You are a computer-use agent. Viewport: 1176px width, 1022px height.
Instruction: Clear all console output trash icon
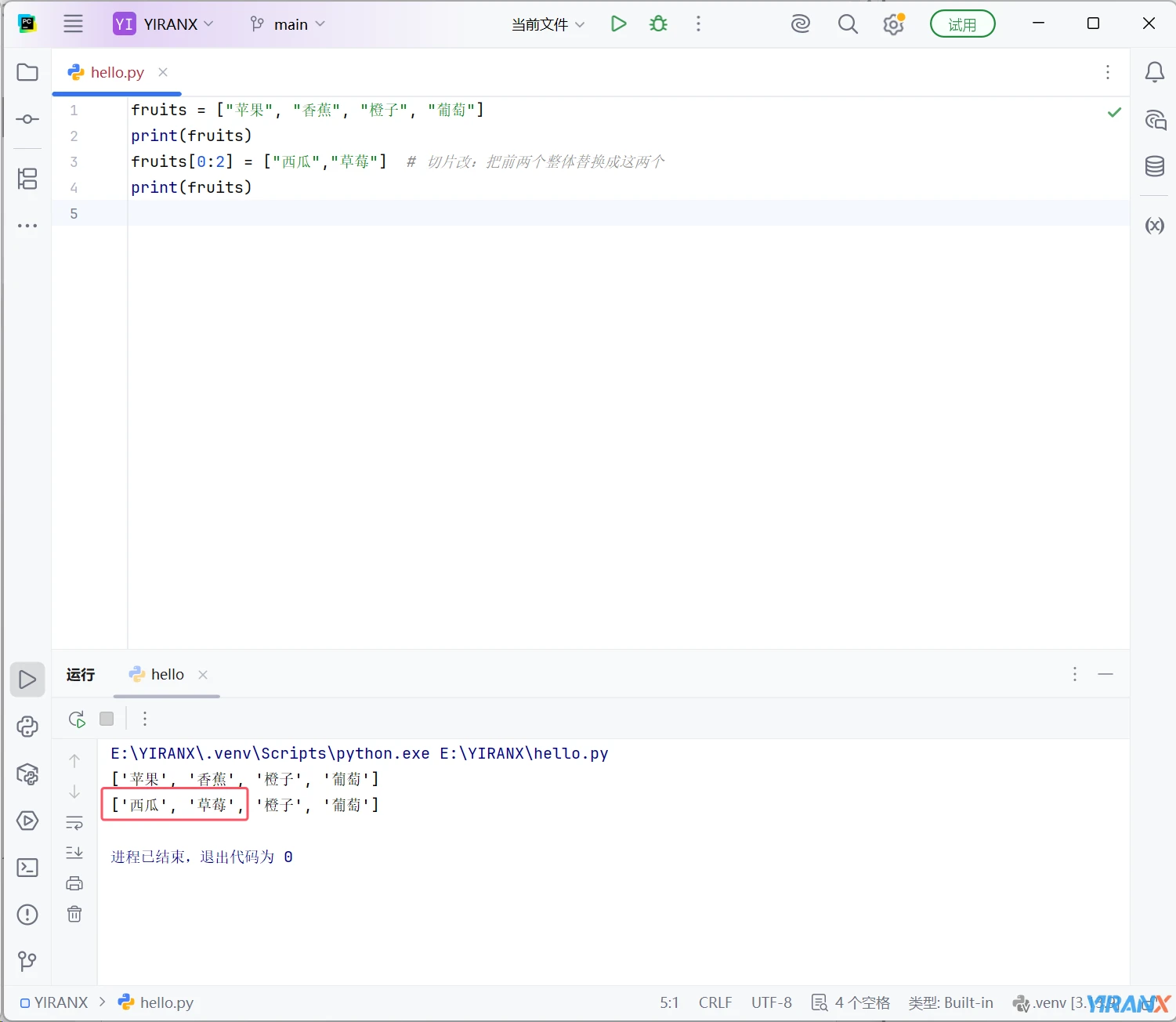point(74,914)
